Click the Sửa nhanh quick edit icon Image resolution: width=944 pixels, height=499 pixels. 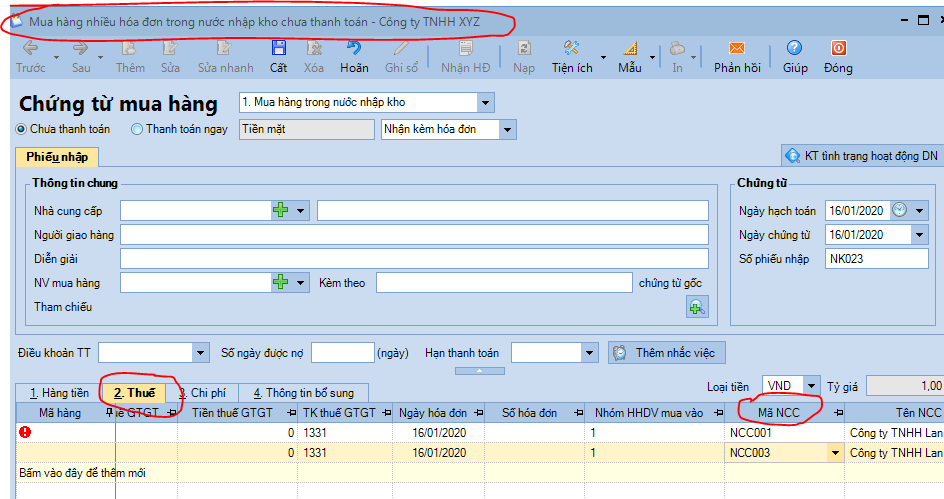tap(225, 48)
